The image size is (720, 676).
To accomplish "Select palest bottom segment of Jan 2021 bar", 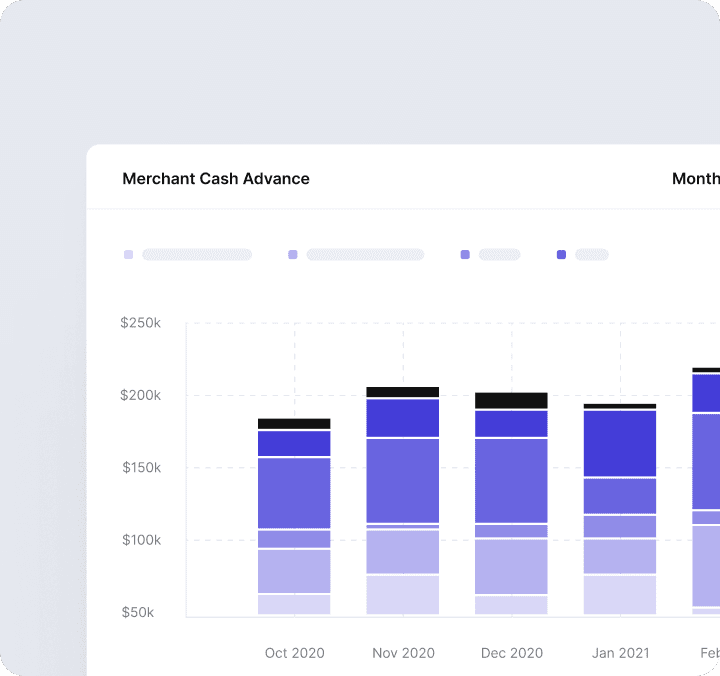I will click(620, 594).
